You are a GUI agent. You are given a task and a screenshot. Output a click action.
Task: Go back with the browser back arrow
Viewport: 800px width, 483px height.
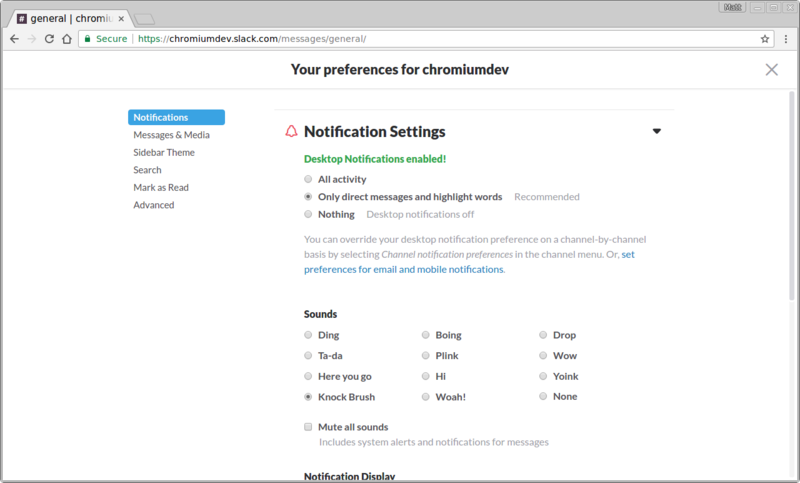click(14, 39)
